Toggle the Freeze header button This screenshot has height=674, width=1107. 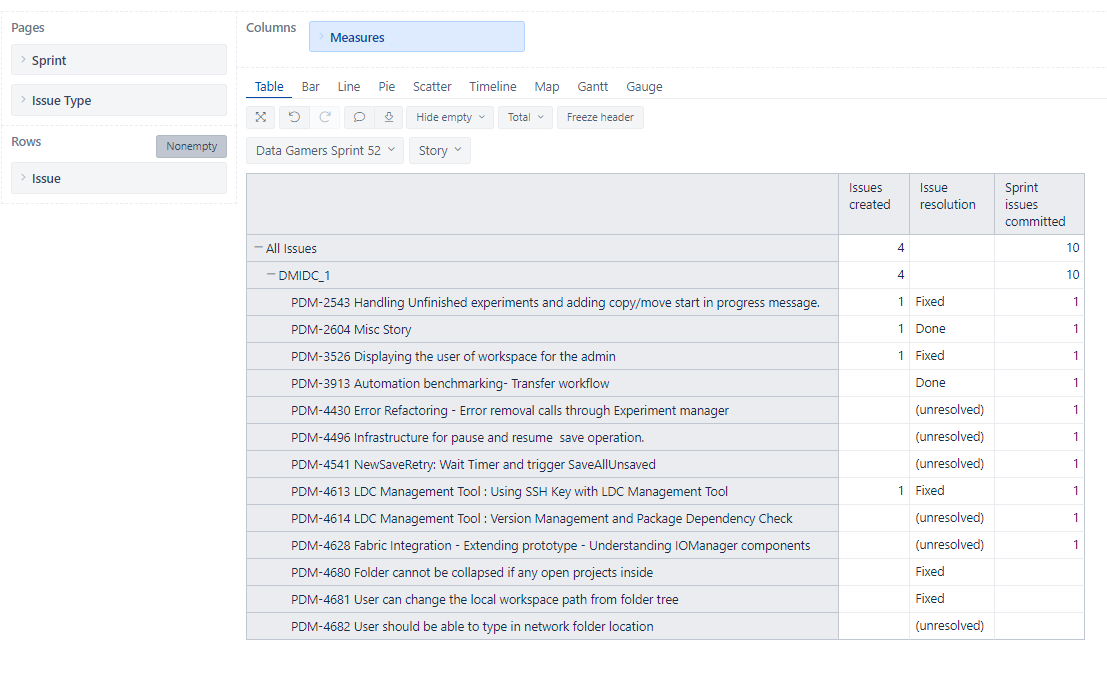click(600, 117)
